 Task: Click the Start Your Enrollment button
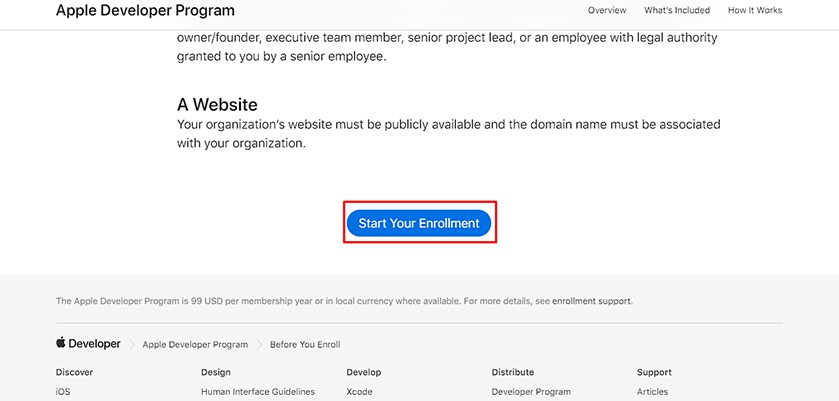pyautogui.click(x=419, y=223)
